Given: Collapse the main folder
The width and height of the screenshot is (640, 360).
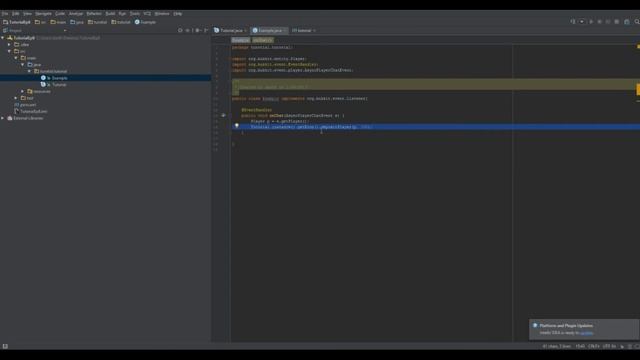Looking at the screenshot, I should [16, 58].
